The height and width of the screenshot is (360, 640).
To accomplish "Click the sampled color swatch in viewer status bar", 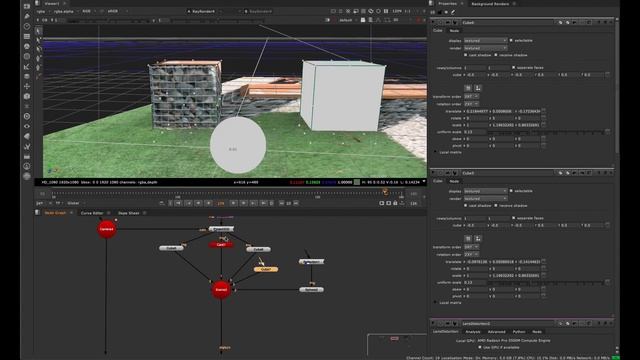I will [x=357, y=182].
